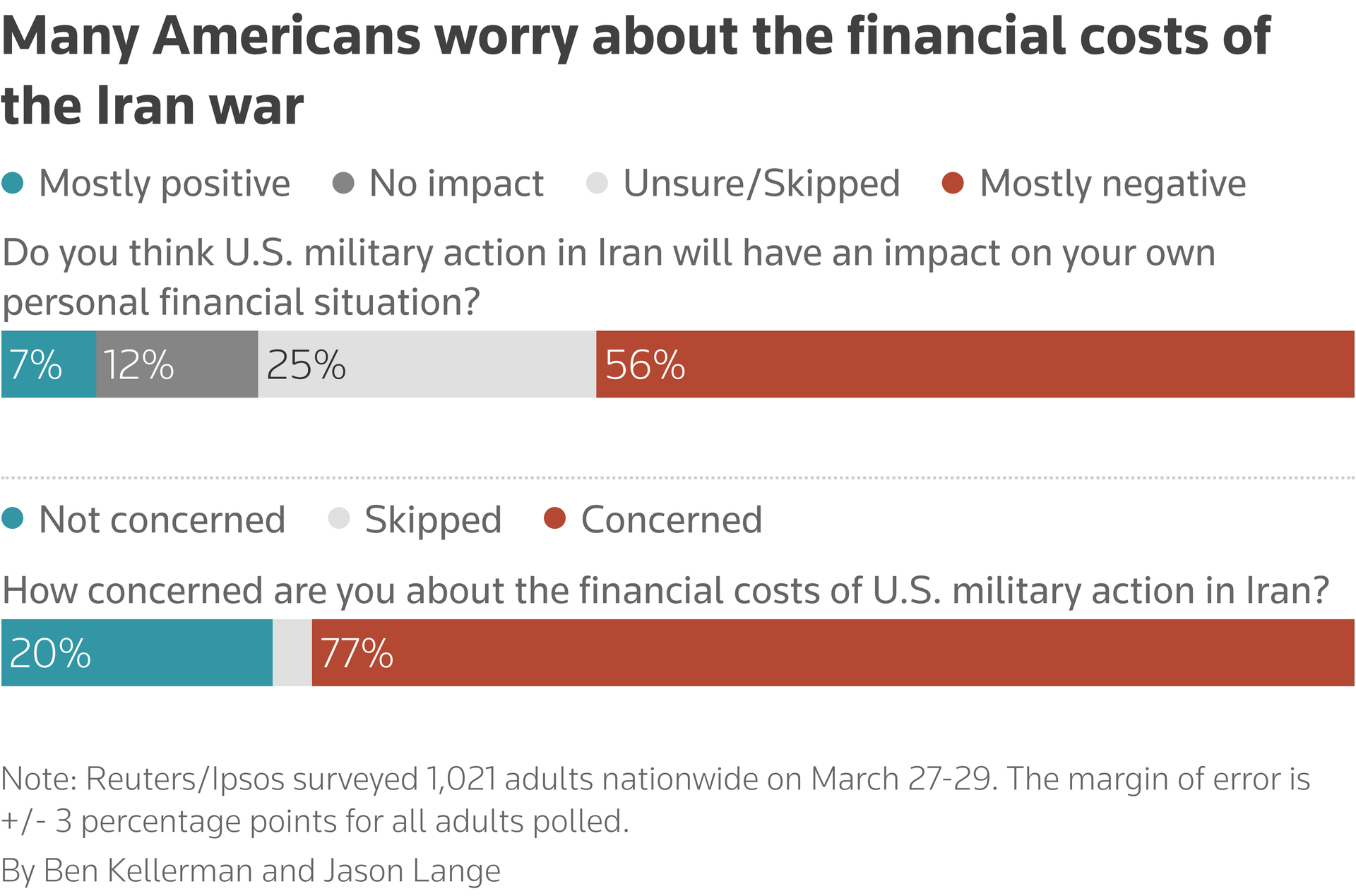Viewport: 1356px width, 896px height.
Task: Click the 'Mostly negative' legend label
Action: (1112, 184)
